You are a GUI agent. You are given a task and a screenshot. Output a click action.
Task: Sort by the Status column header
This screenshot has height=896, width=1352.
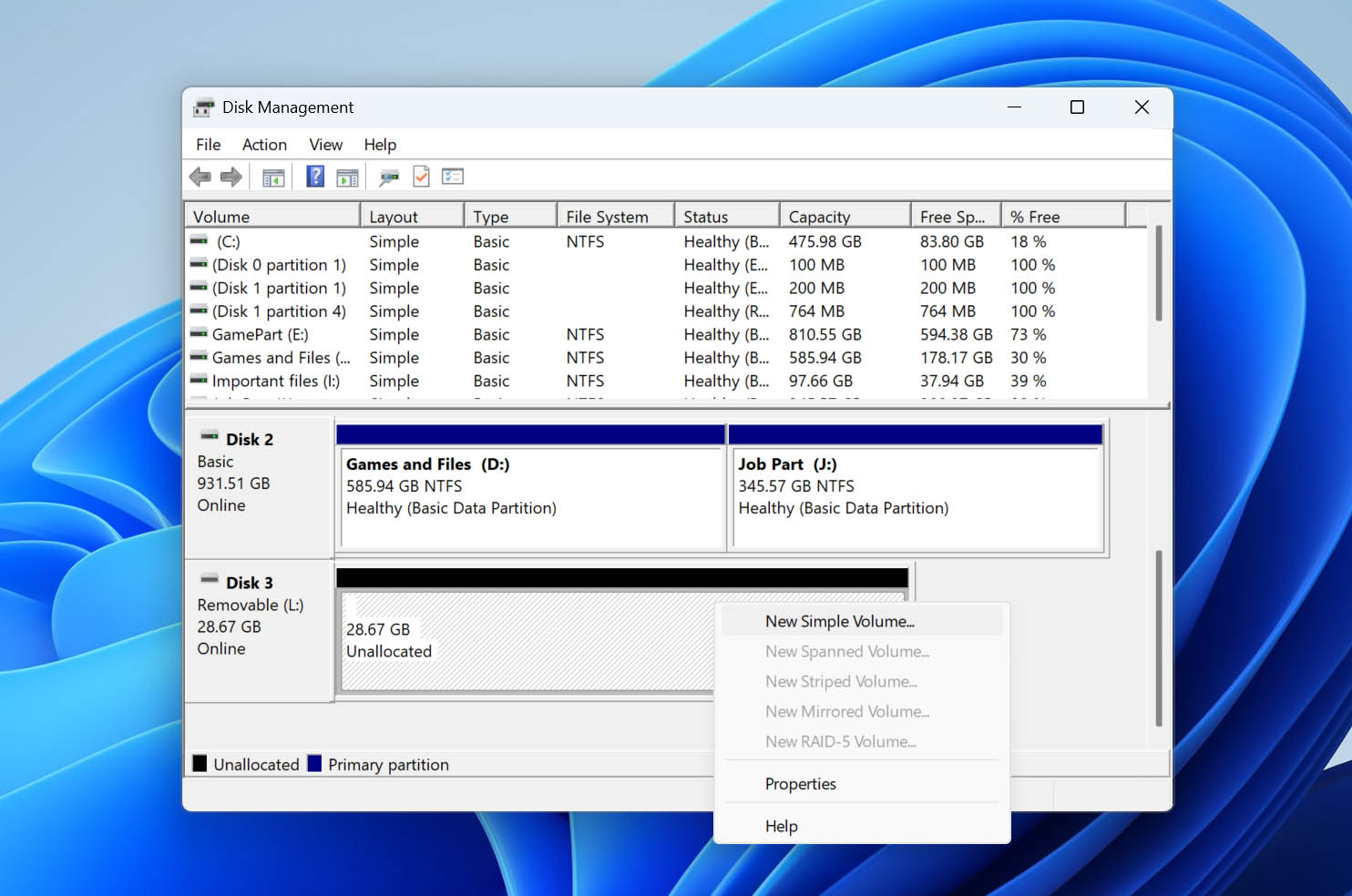click(x=727, y=217)
